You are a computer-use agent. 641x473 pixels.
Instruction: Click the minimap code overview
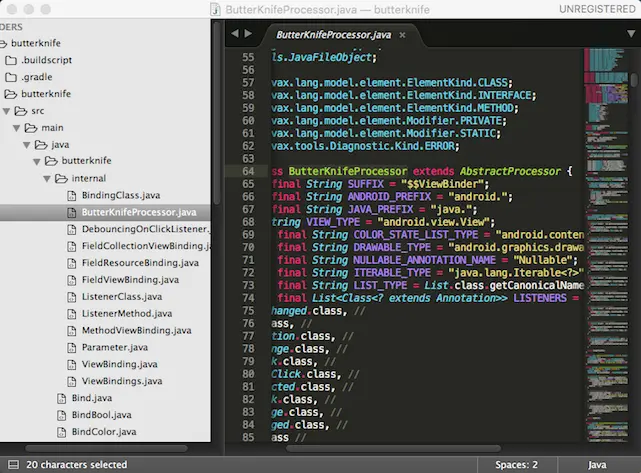coord(606,245)
